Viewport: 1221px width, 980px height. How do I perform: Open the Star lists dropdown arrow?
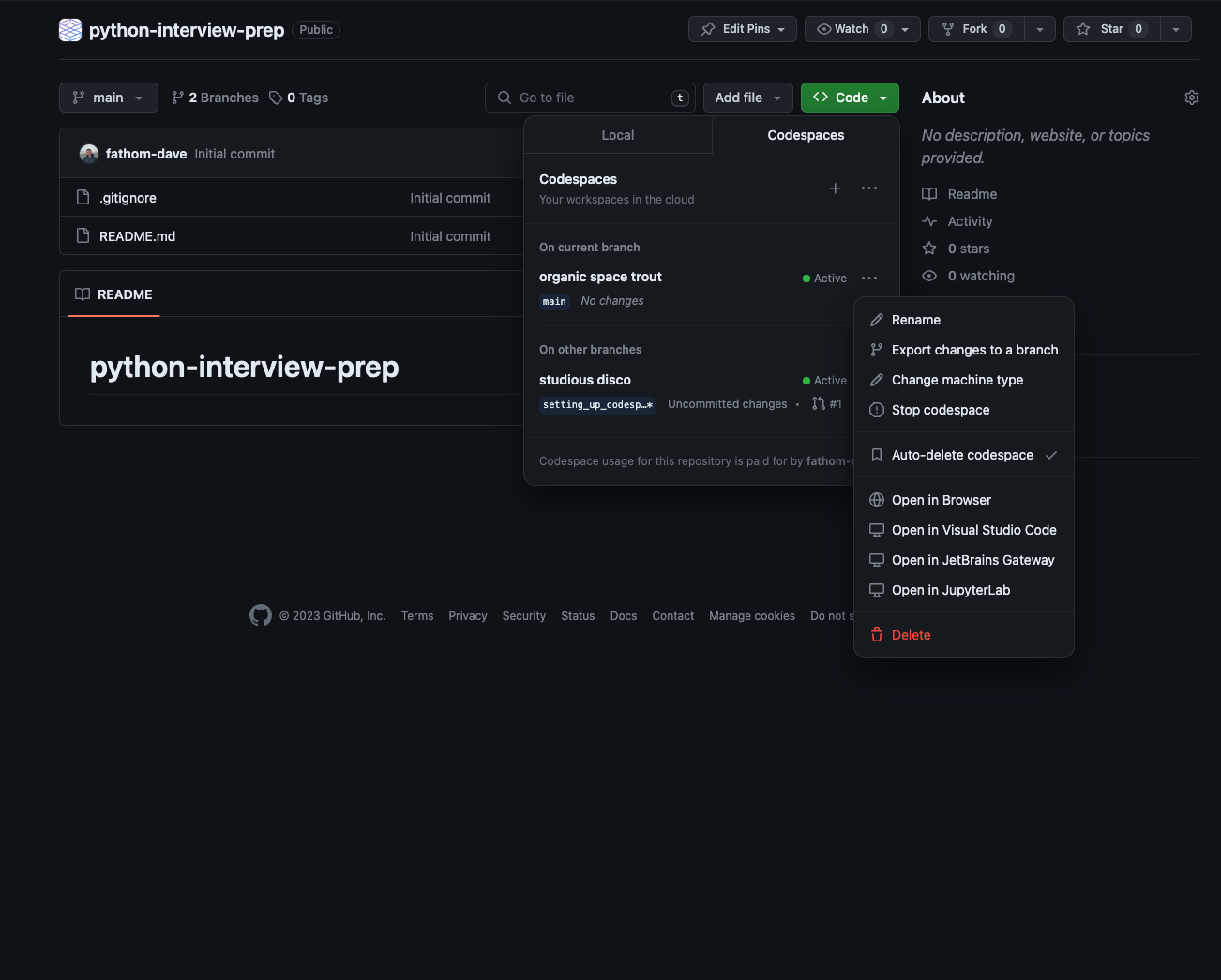[1176, 29]
